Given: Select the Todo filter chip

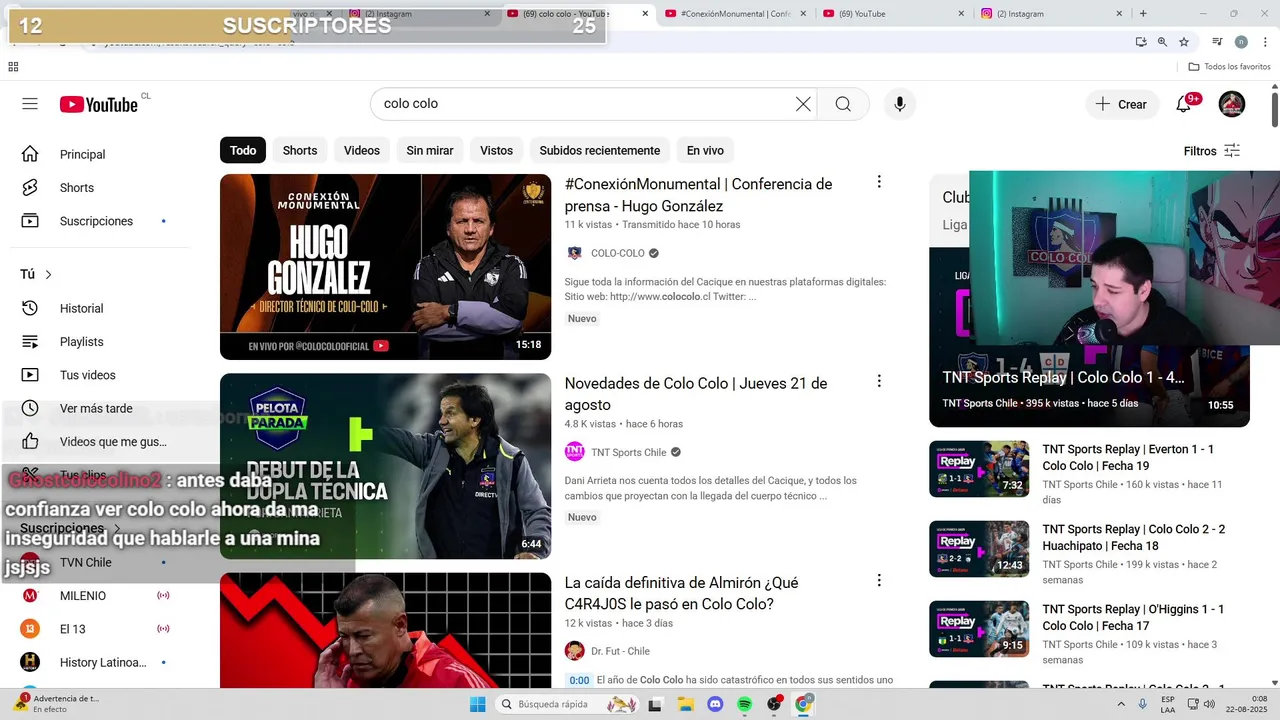Looking at the screenshot, I should [x=243, y=150].
